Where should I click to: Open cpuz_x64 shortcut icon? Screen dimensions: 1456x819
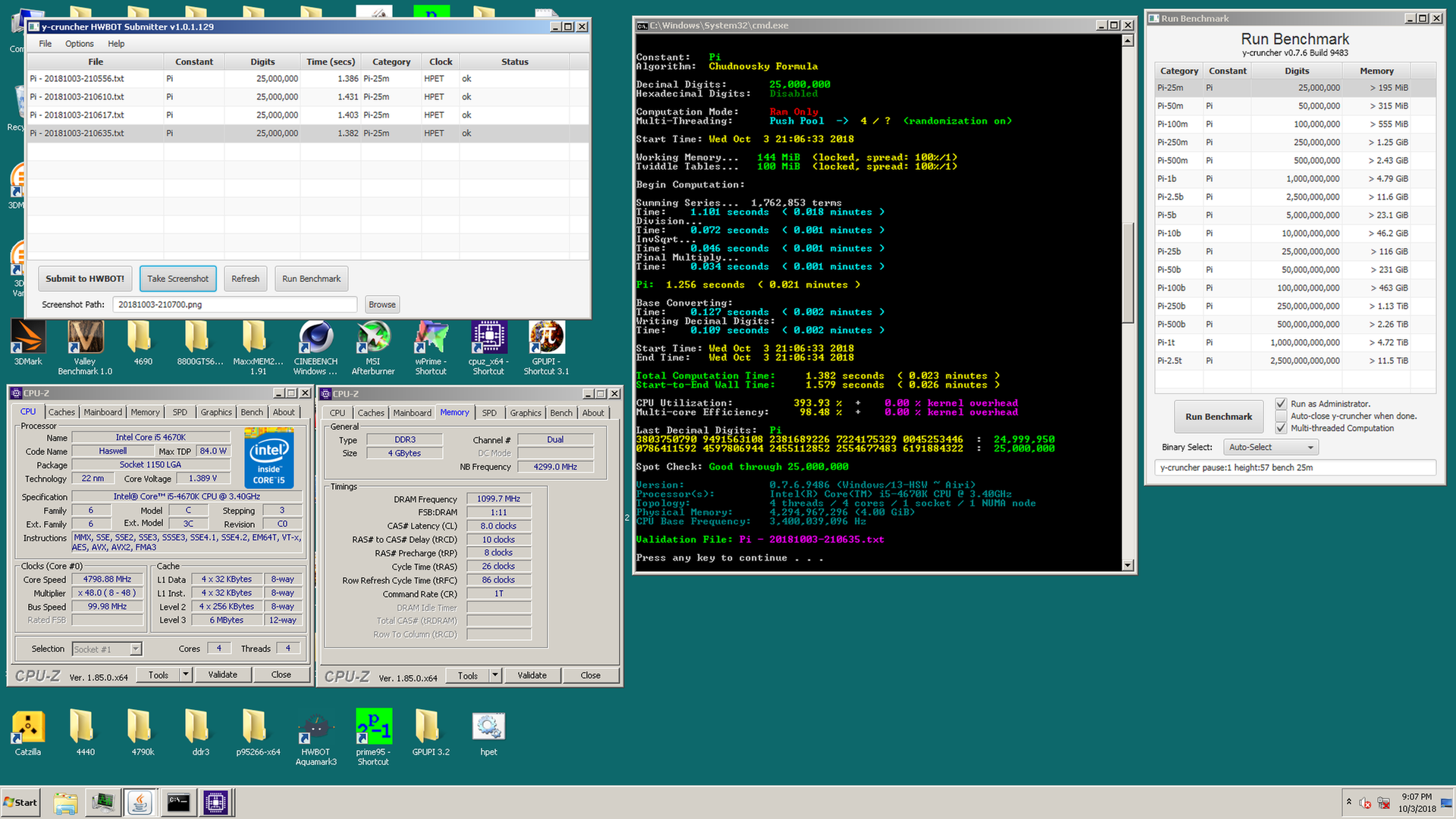pos(488,347)
